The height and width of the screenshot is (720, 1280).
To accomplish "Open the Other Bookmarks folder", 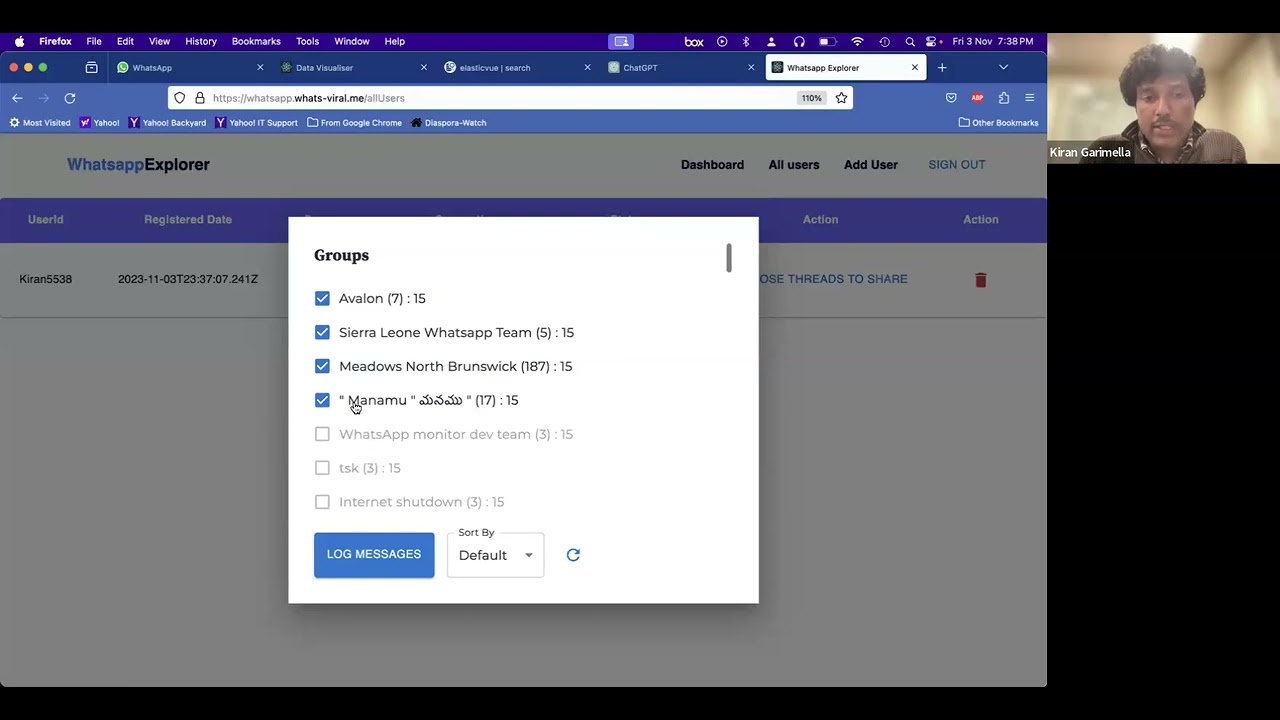I will click(x=998, y=123).
